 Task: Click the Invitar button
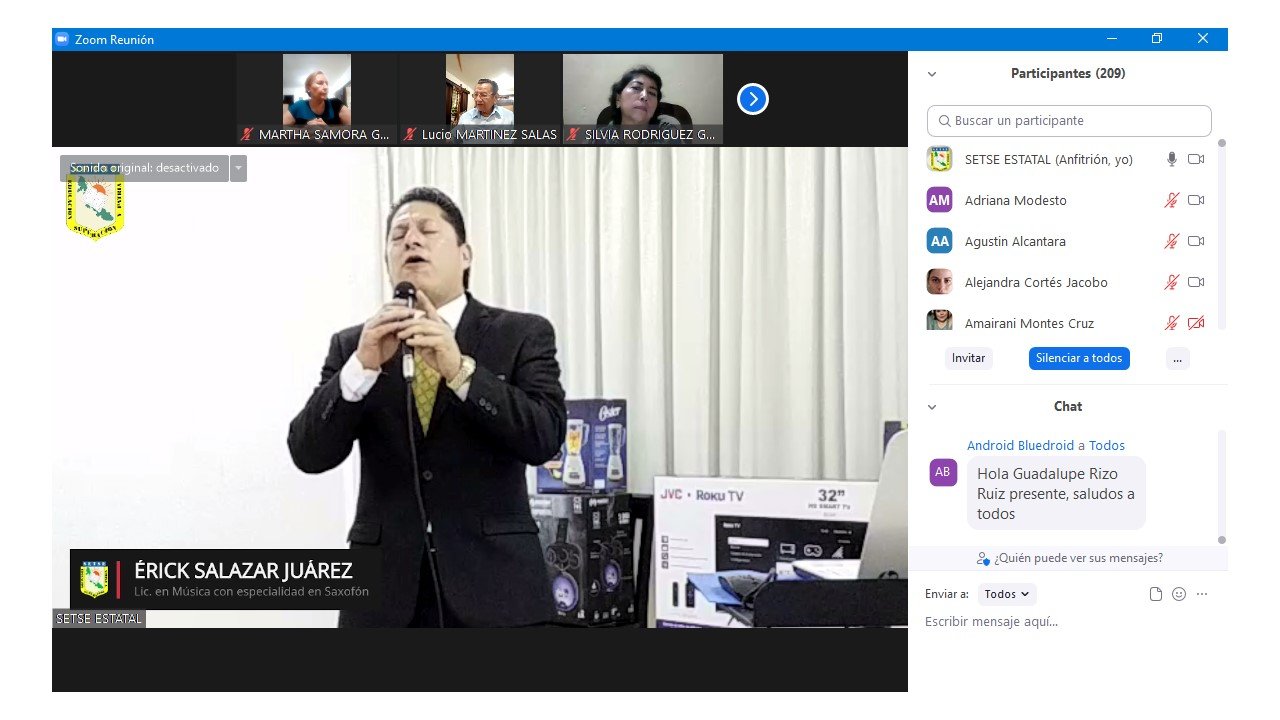968,358
